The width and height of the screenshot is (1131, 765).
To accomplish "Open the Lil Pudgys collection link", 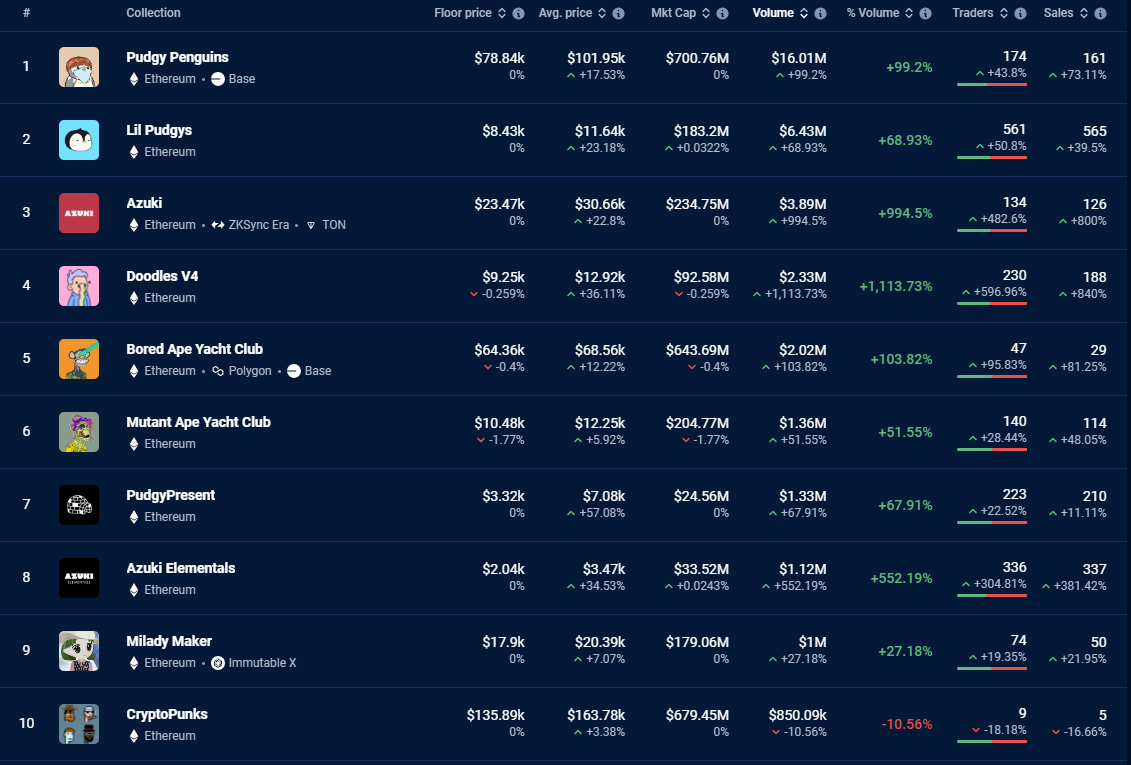I will [159, 131].
